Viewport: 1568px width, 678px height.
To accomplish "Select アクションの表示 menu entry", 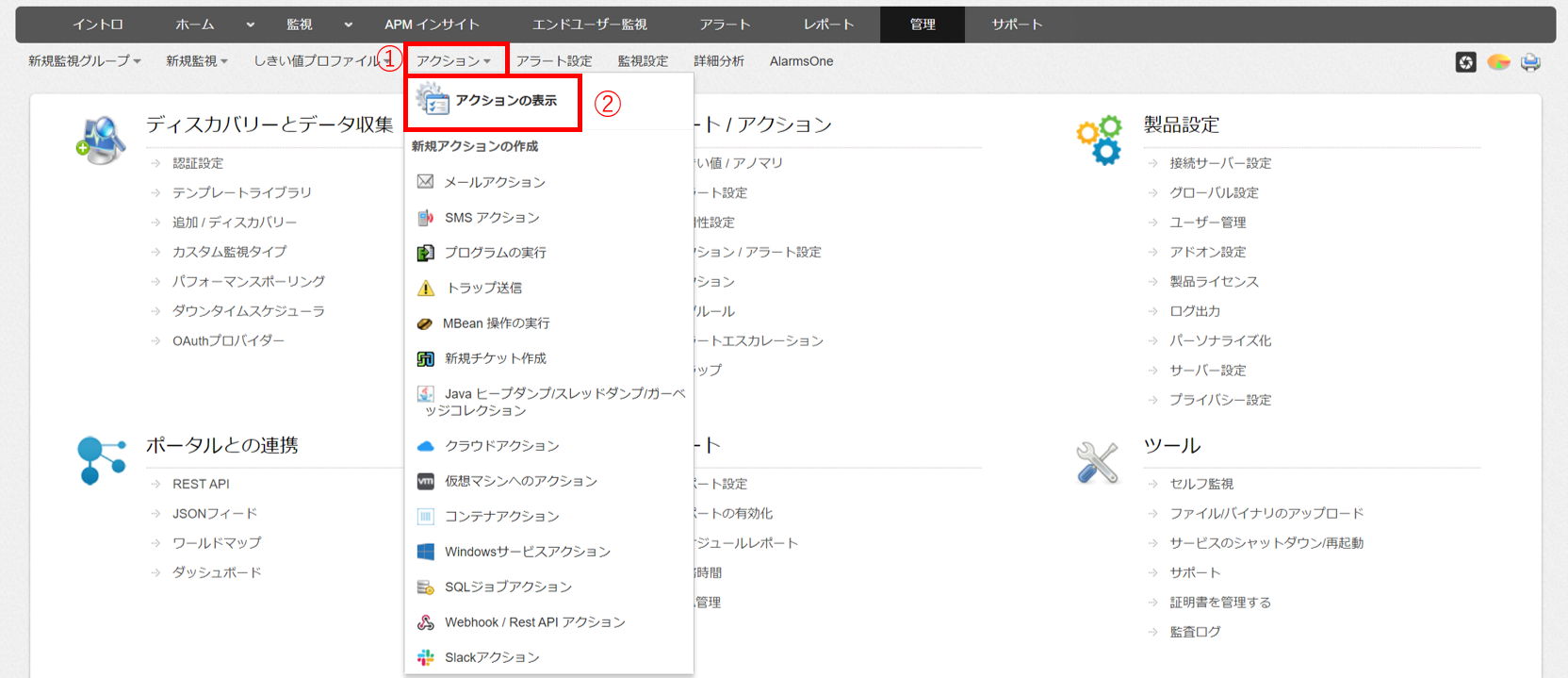I will tap(506, 100).
